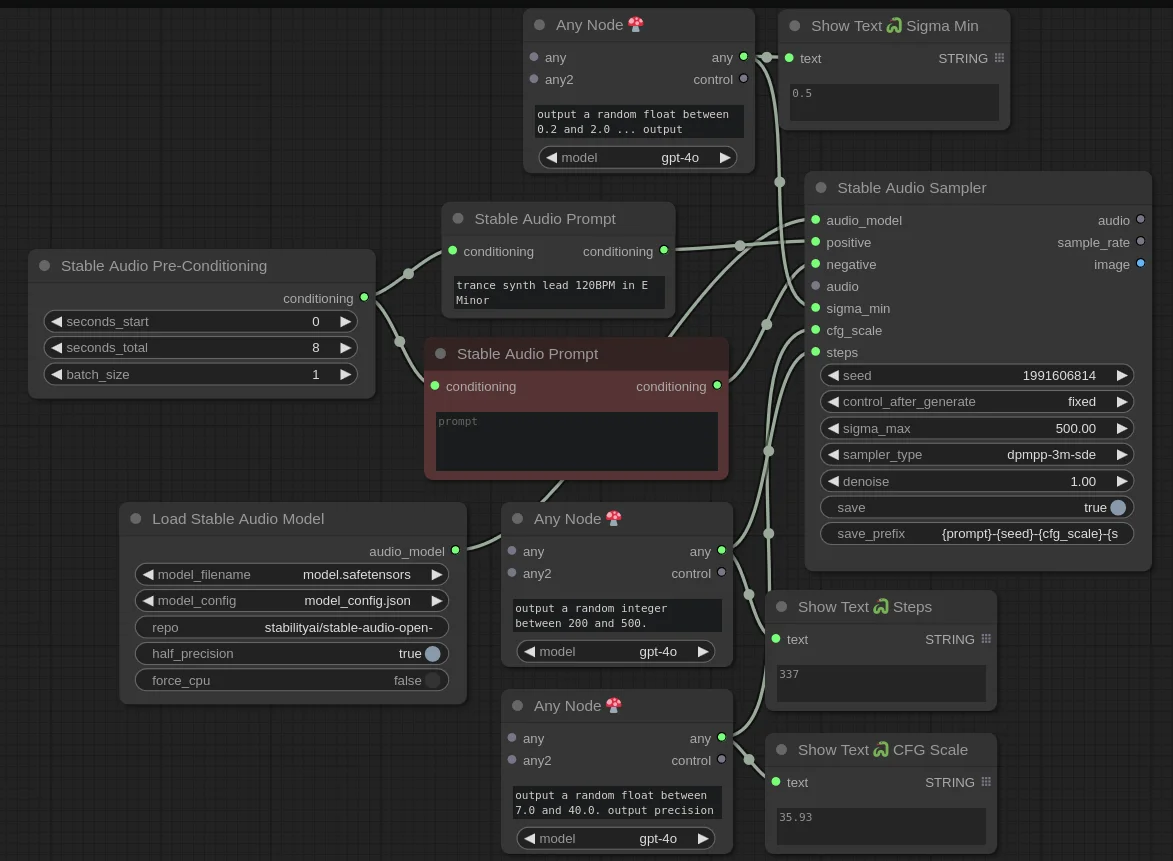Click the Load Stable Audio Model title
The image size is (1173, 861).
point(238,518)
